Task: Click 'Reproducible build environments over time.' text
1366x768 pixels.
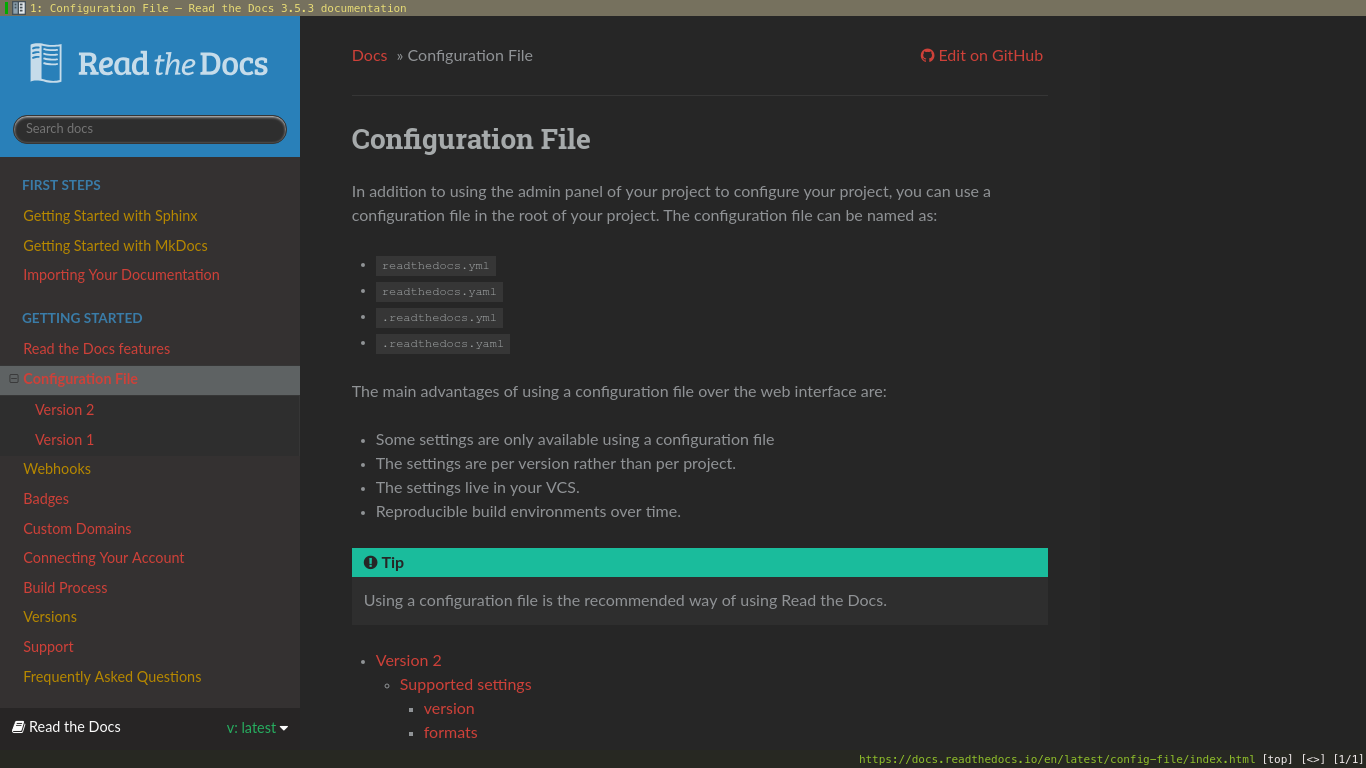Action: 528,512
